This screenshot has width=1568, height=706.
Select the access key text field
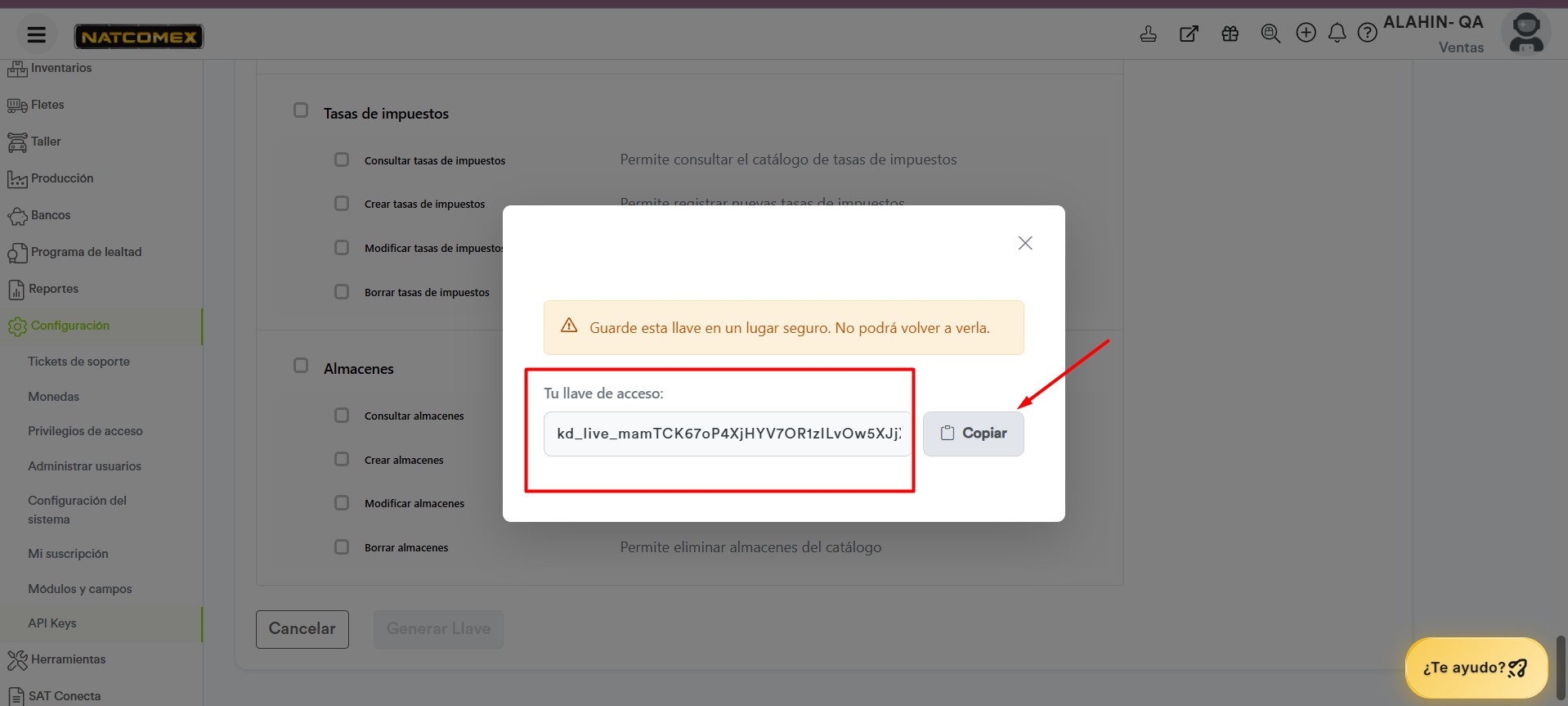point(727,434)
